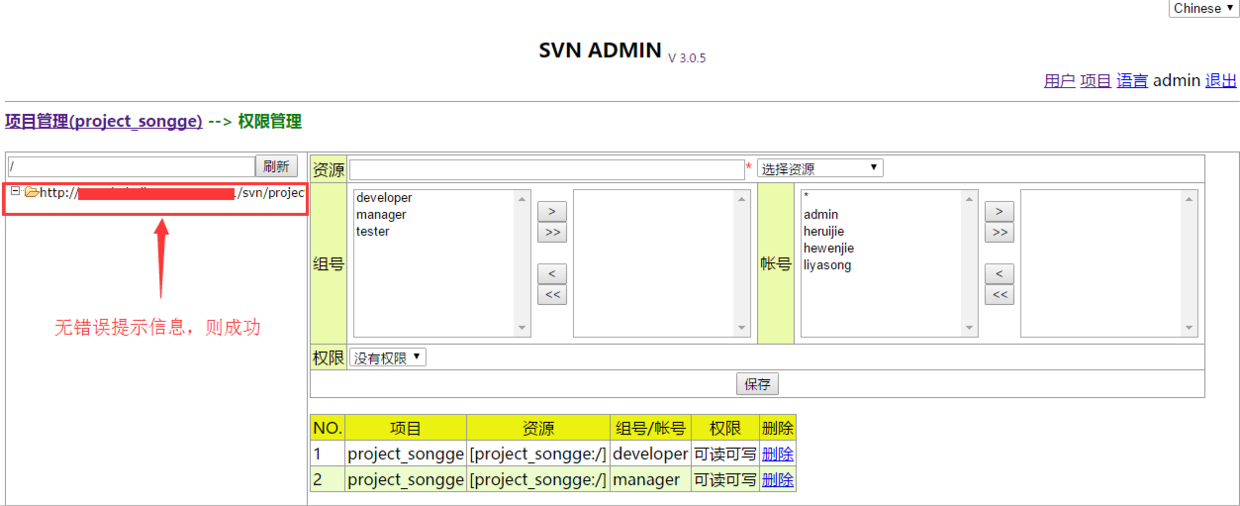The height and width of the screenshot is (506, 1240).
Task: Select heruijie in the account list
Action: [824, 231]
